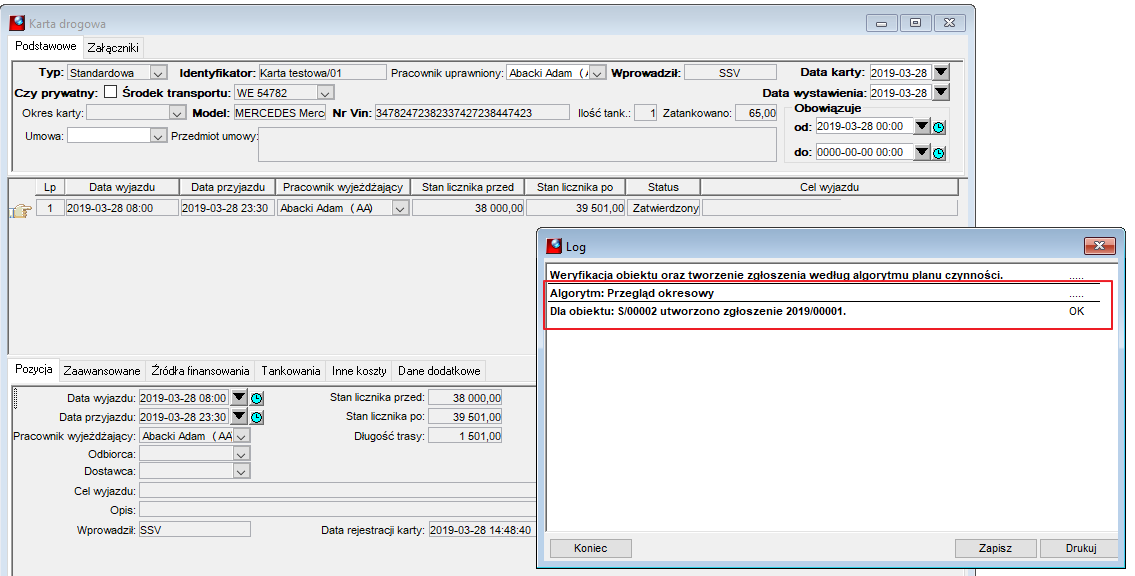Expand Okres karty dropdown

click(177, 113)
